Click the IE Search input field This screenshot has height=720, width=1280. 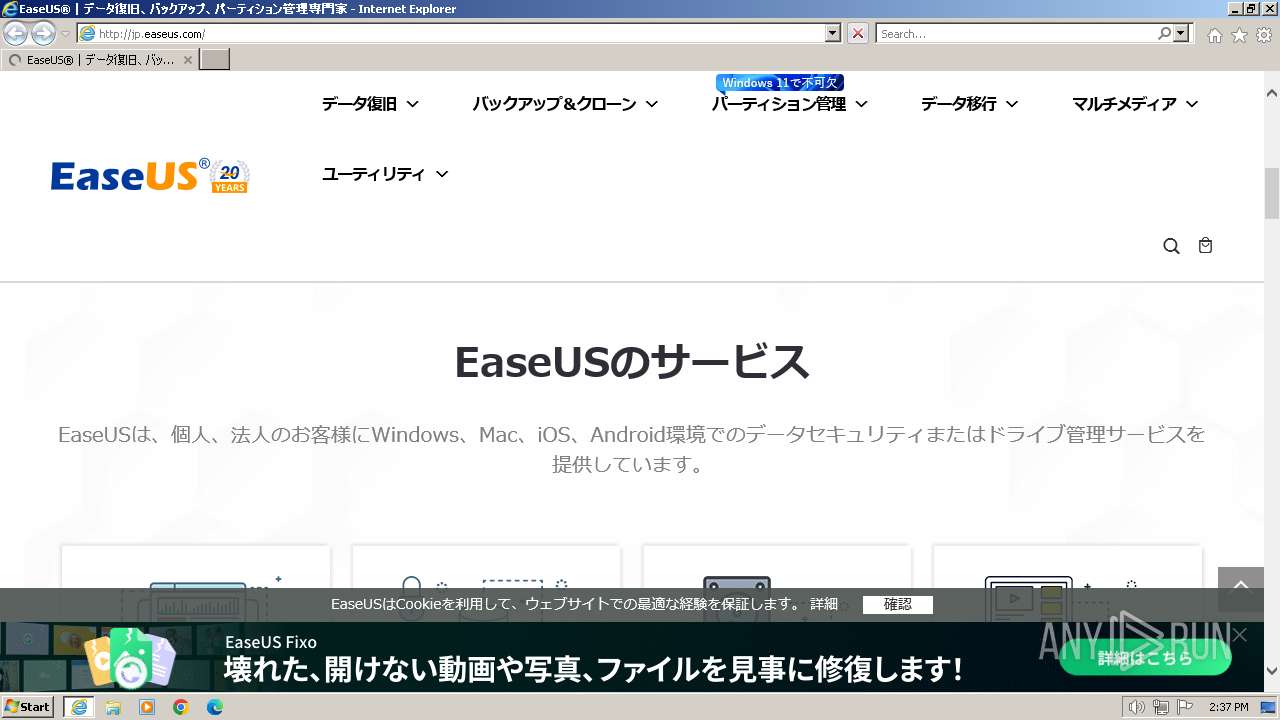pos(1016,33)
